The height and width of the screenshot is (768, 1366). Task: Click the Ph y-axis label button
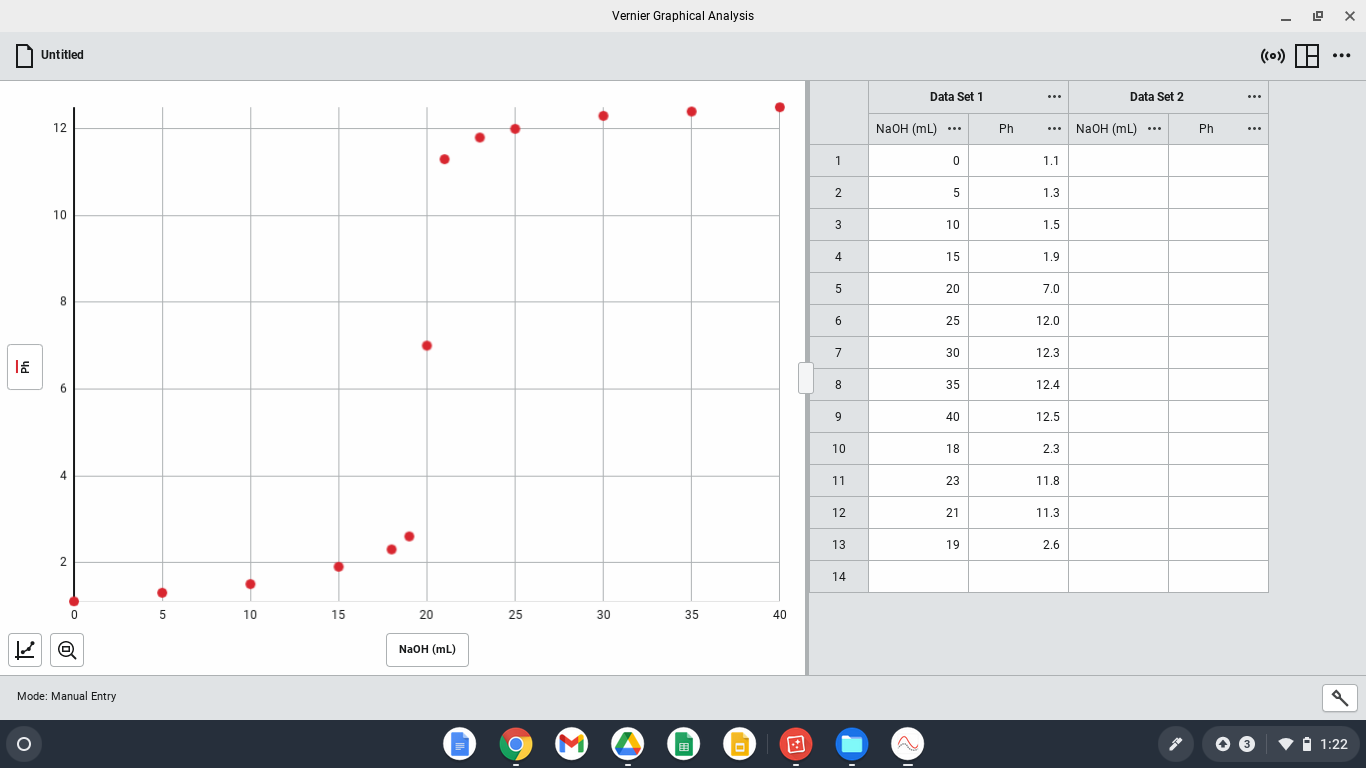coord(25,367)
